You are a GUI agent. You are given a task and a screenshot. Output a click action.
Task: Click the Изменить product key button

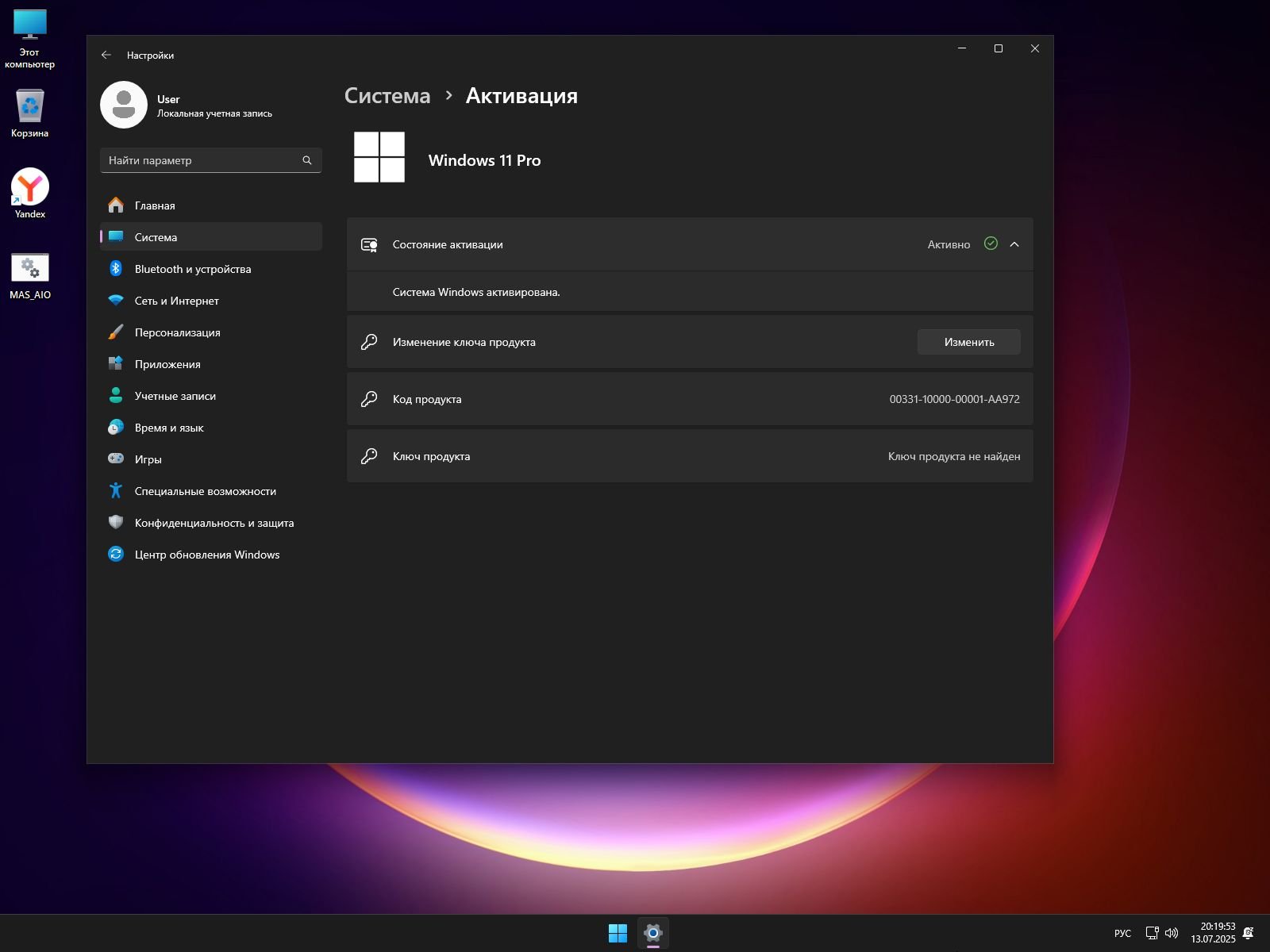point(969,342)
